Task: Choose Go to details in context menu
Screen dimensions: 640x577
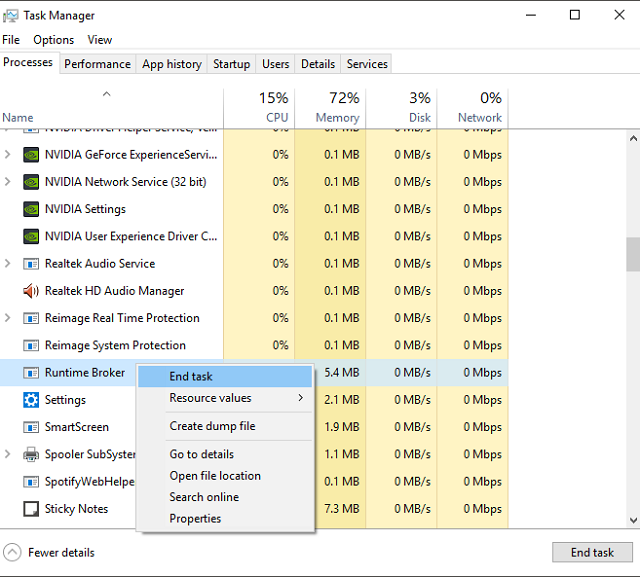Action: tap(225, 454)
